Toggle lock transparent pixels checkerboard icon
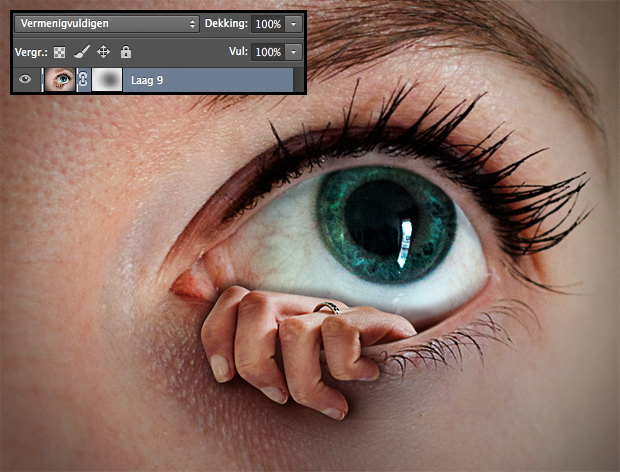620x472 pixels. tap(60, 52)
